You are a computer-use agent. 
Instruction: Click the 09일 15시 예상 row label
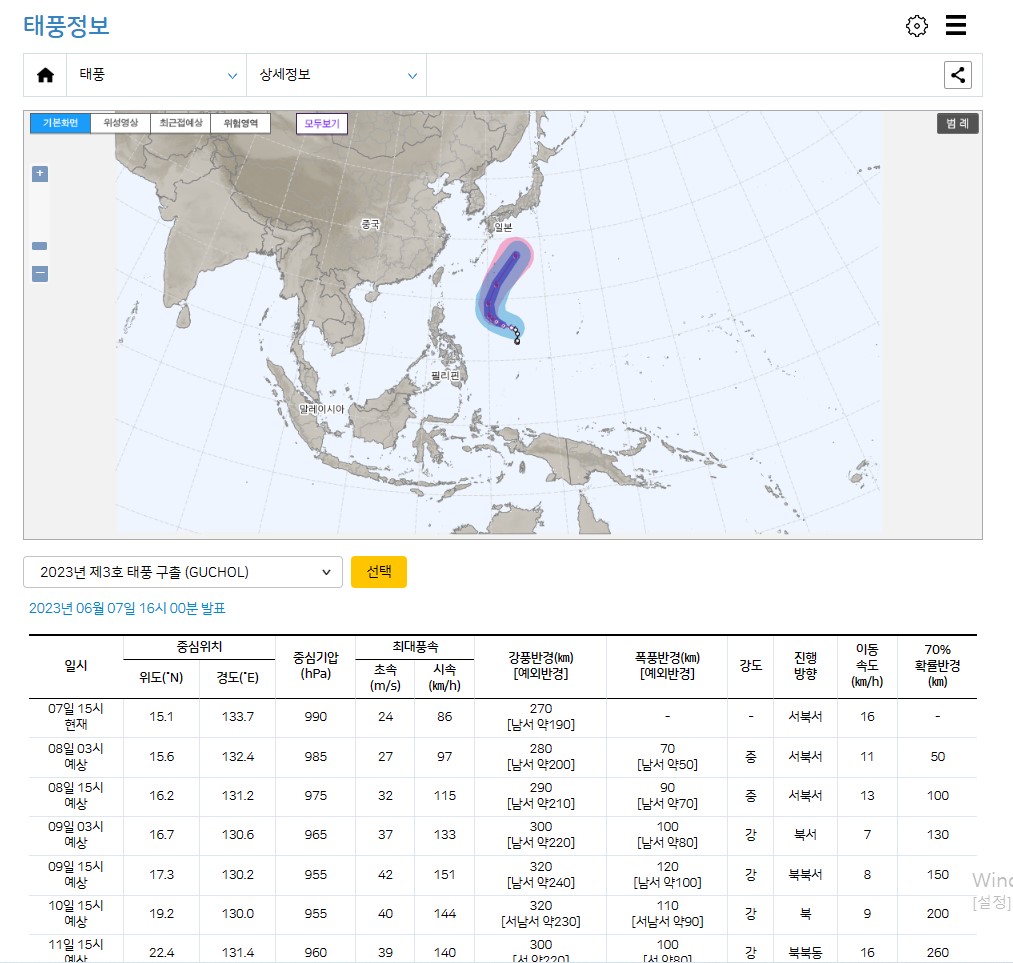coord(76,875)
